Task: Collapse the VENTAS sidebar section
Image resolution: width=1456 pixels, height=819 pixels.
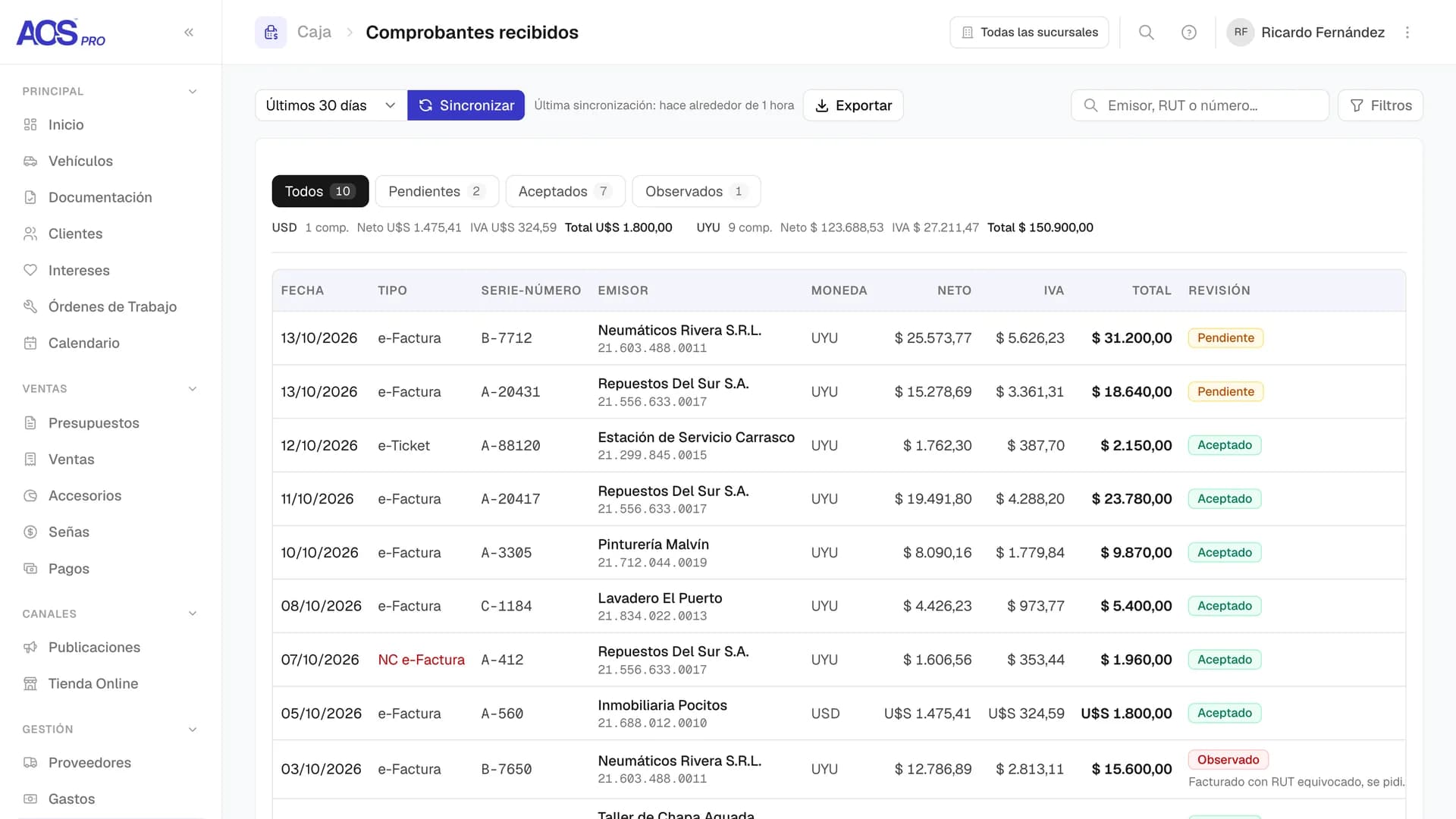Action: [x=193, y=388]
